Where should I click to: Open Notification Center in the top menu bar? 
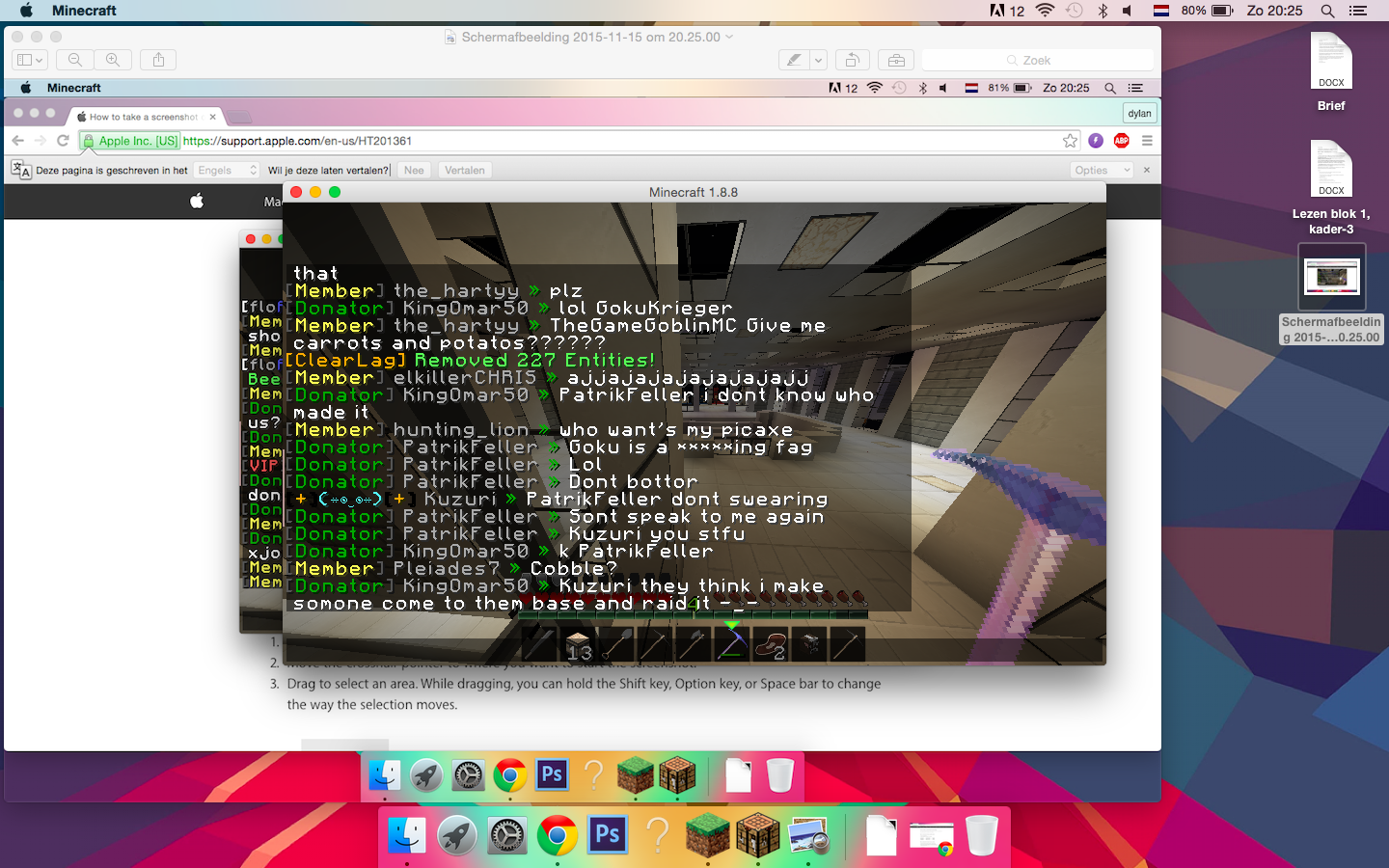click(1358, 11)
